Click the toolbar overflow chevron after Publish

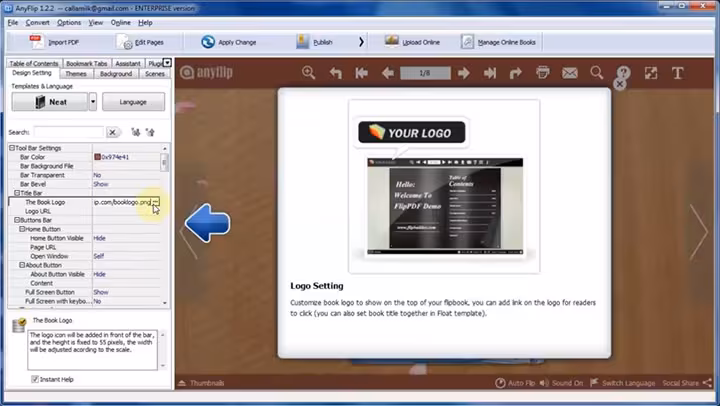click(x=361, y=42)
